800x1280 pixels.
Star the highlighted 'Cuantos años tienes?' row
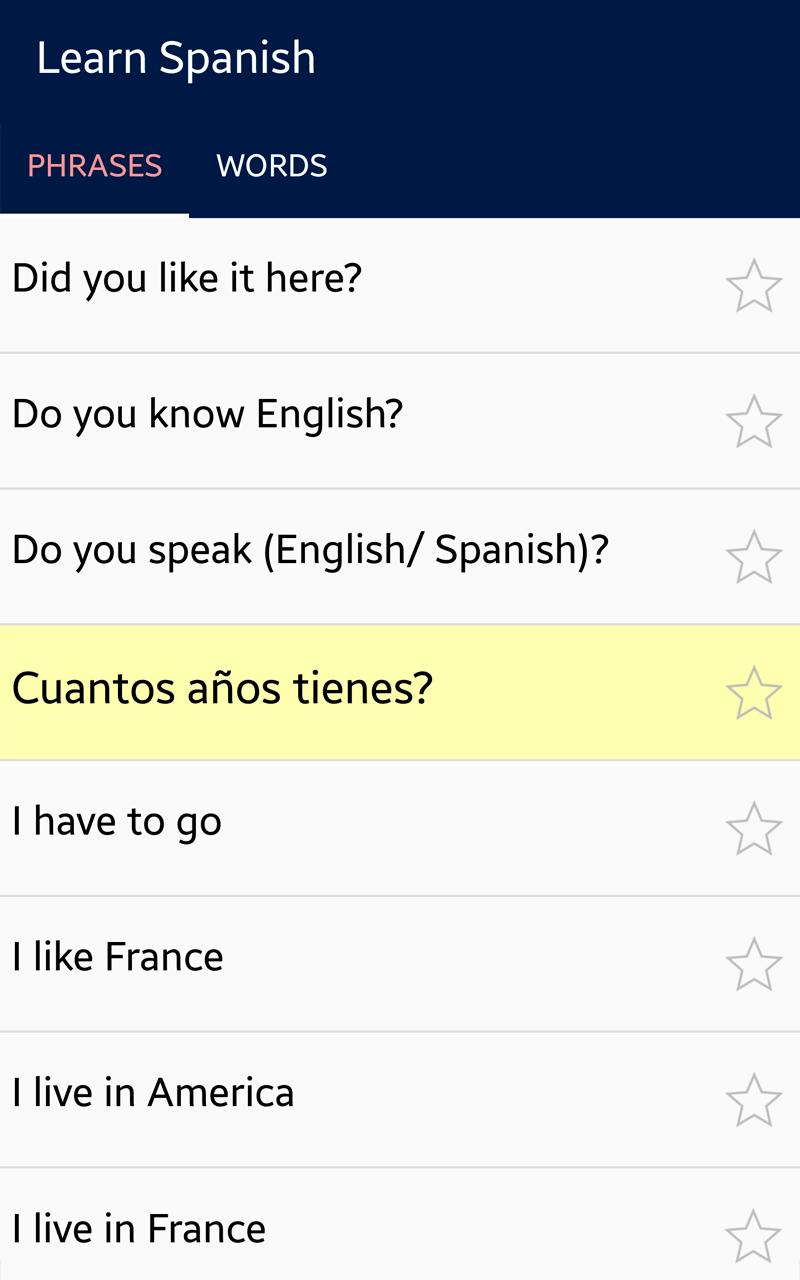point(753,693)
